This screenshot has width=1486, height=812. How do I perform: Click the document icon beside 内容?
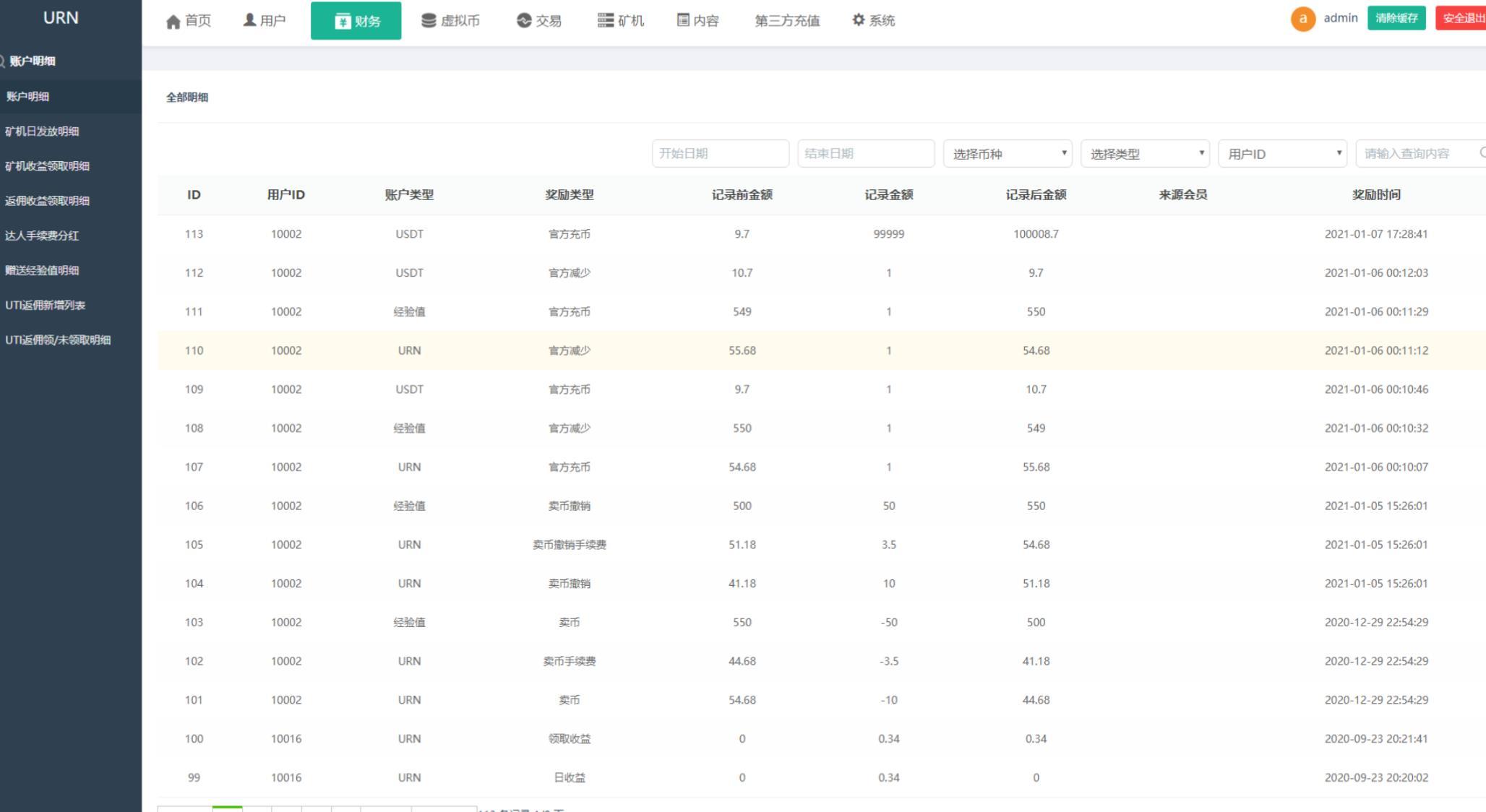coord(683,20)
